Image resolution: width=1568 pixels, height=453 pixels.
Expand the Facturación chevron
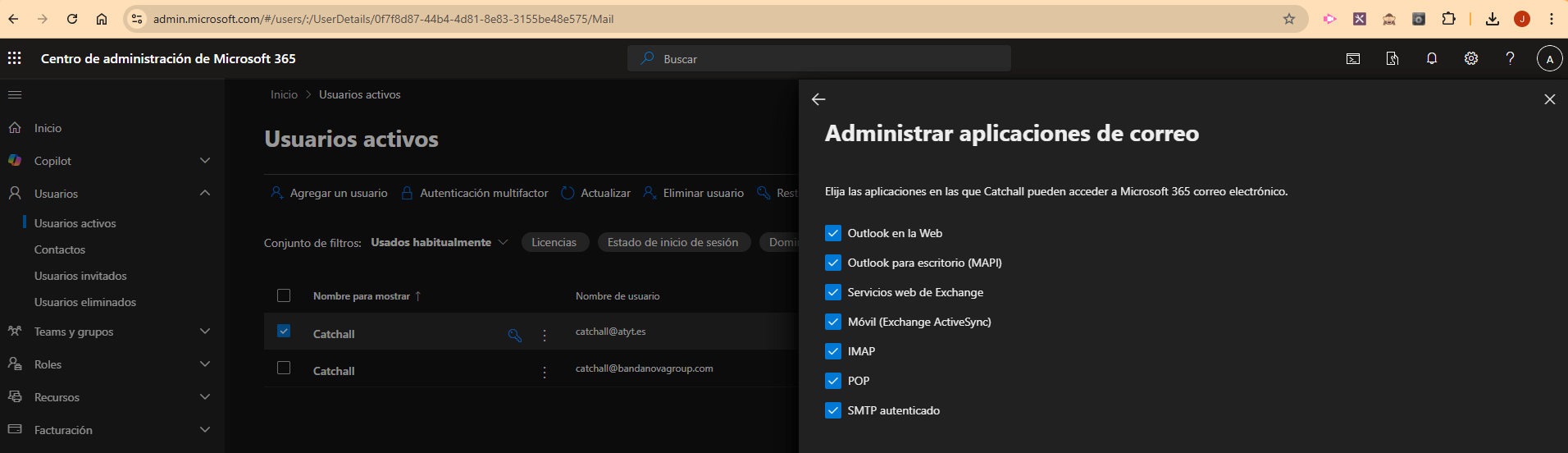pyautogui.click(x=205, y=430)
